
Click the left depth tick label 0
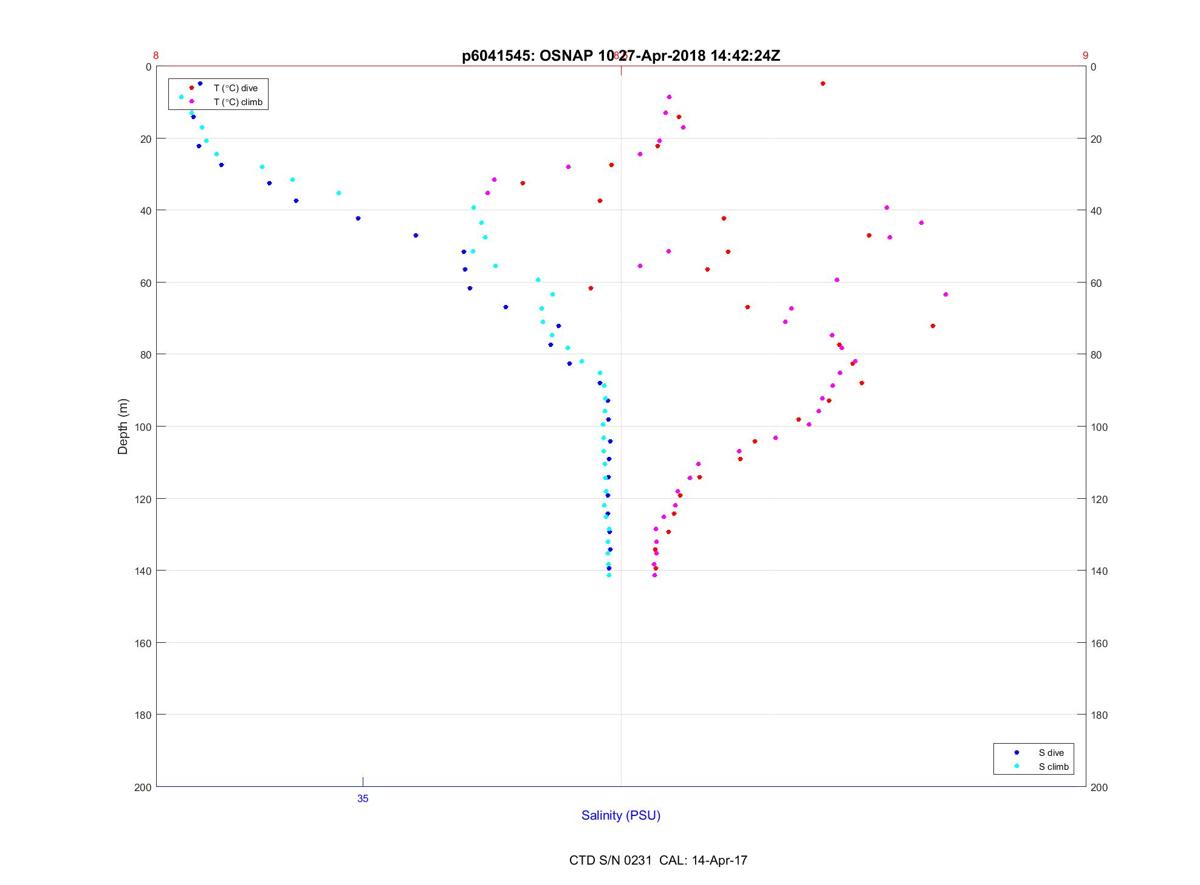click(148, 67)
